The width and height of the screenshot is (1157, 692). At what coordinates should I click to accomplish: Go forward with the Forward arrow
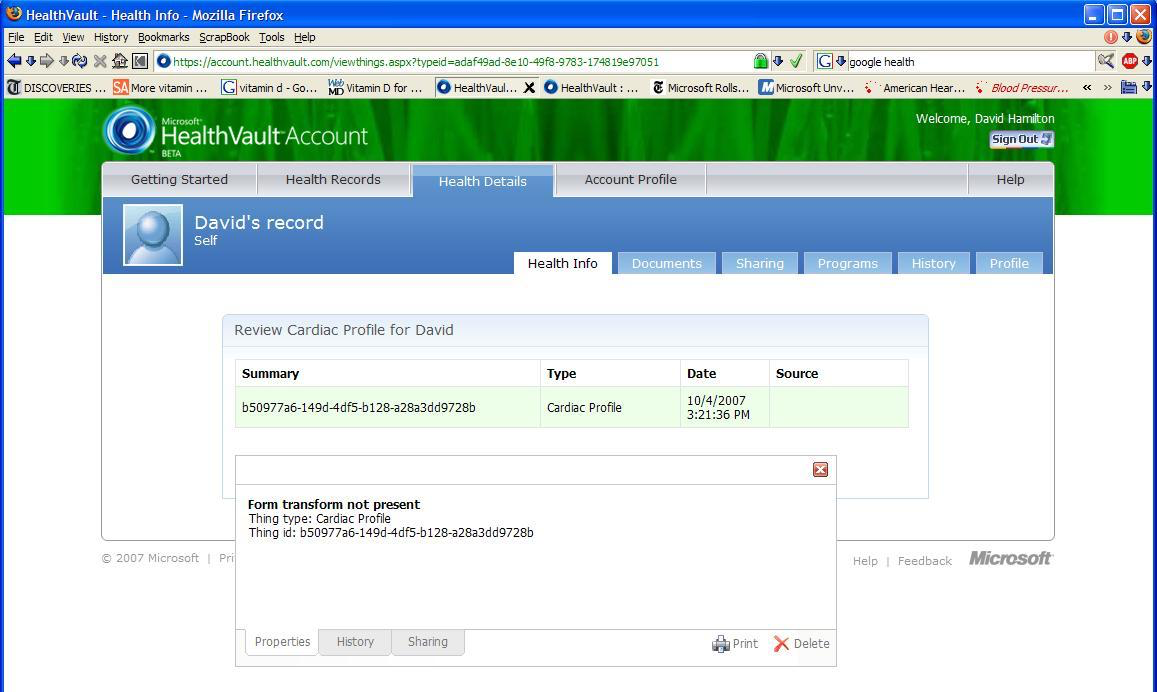point(46,61)
